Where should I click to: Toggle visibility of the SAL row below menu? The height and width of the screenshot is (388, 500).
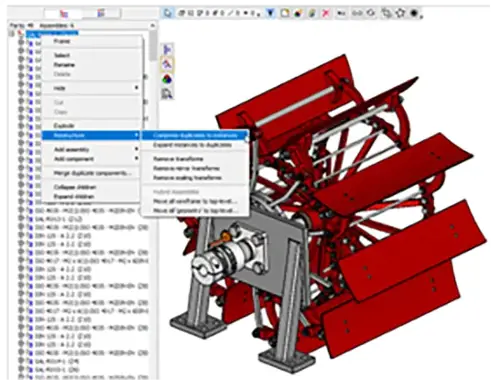(21, 219)
